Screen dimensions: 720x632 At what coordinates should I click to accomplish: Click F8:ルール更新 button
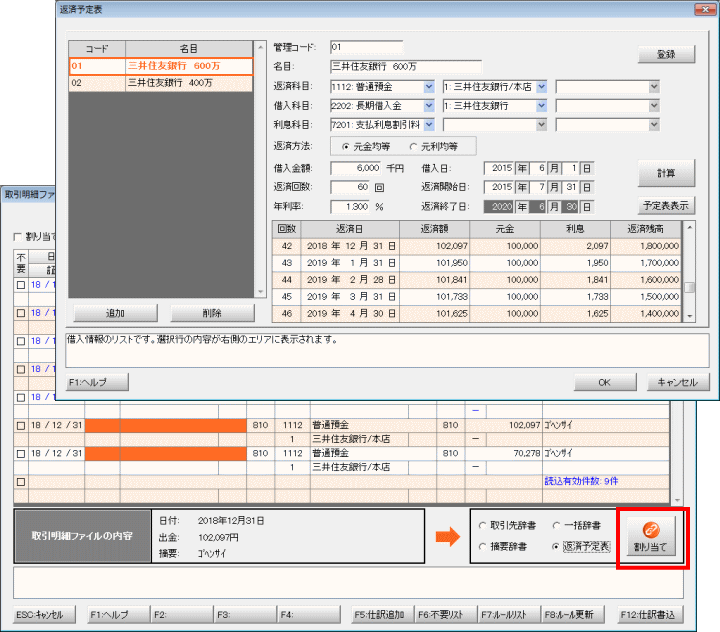tap(572, 615)
